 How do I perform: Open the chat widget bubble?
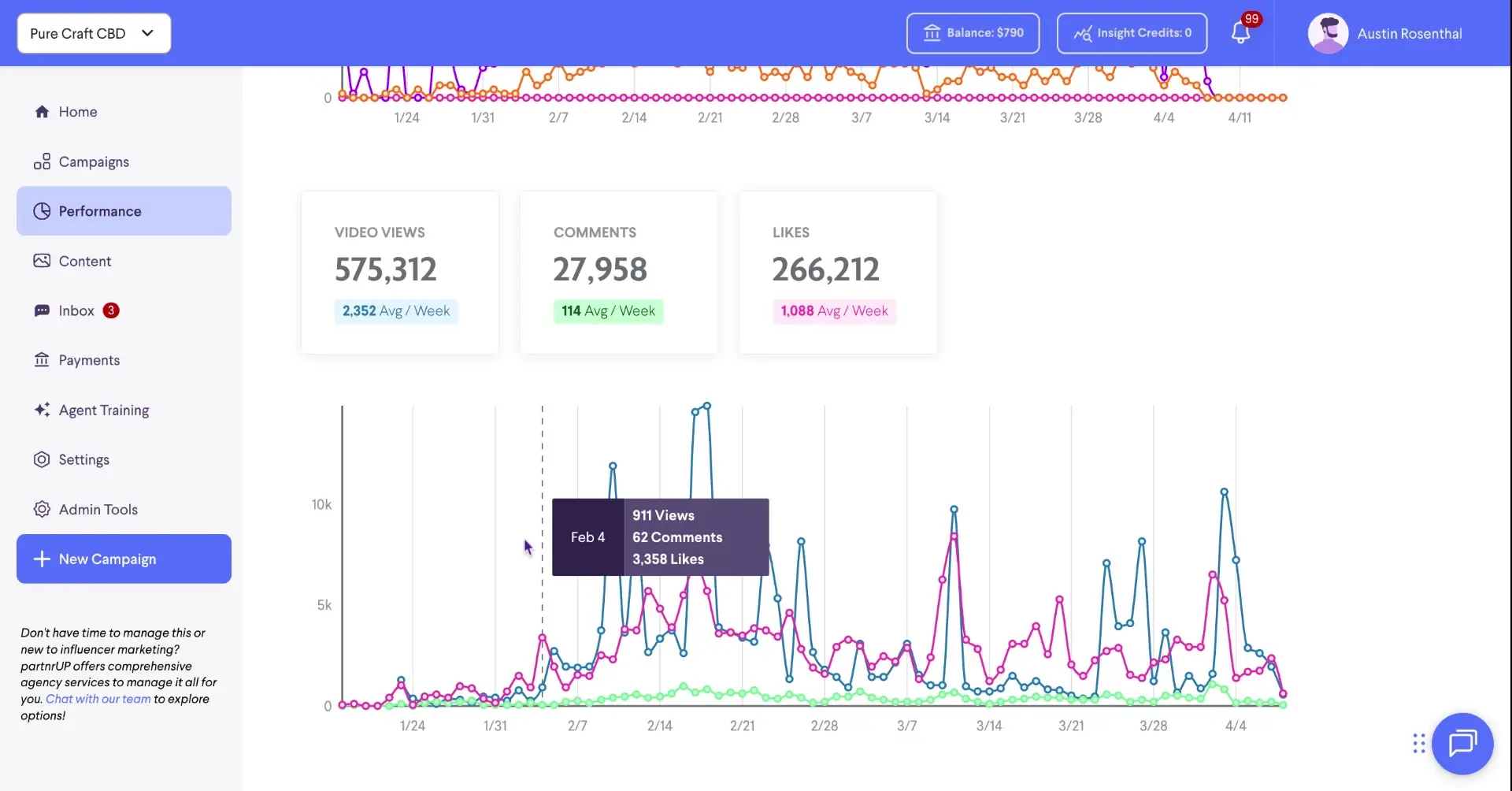coord(1463,743)
